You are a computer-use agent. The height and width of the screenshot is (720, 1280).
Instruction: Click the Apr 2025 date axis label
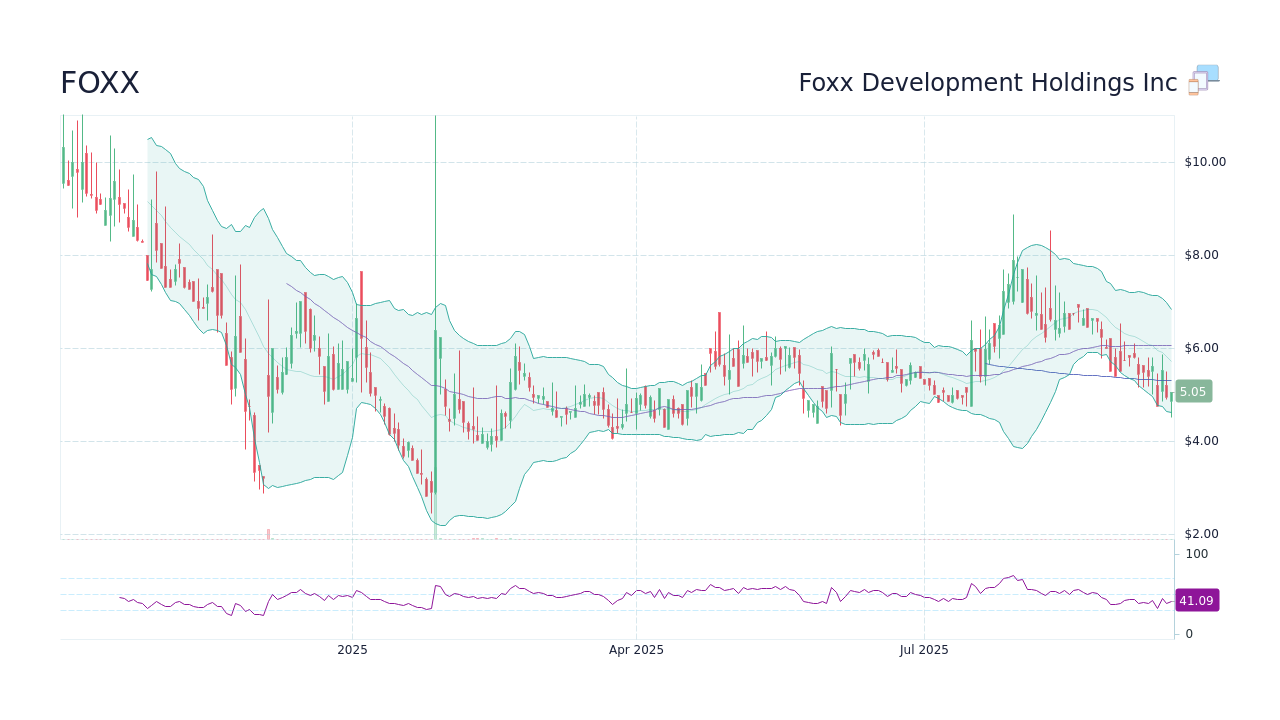(x=636, y=650)
